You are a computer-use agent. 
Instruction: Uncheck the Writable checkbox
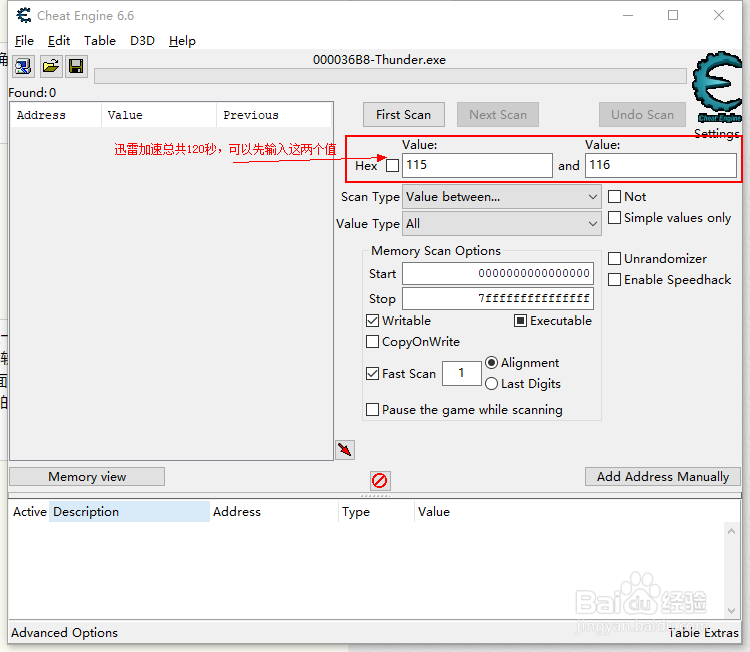pos(372,320)
